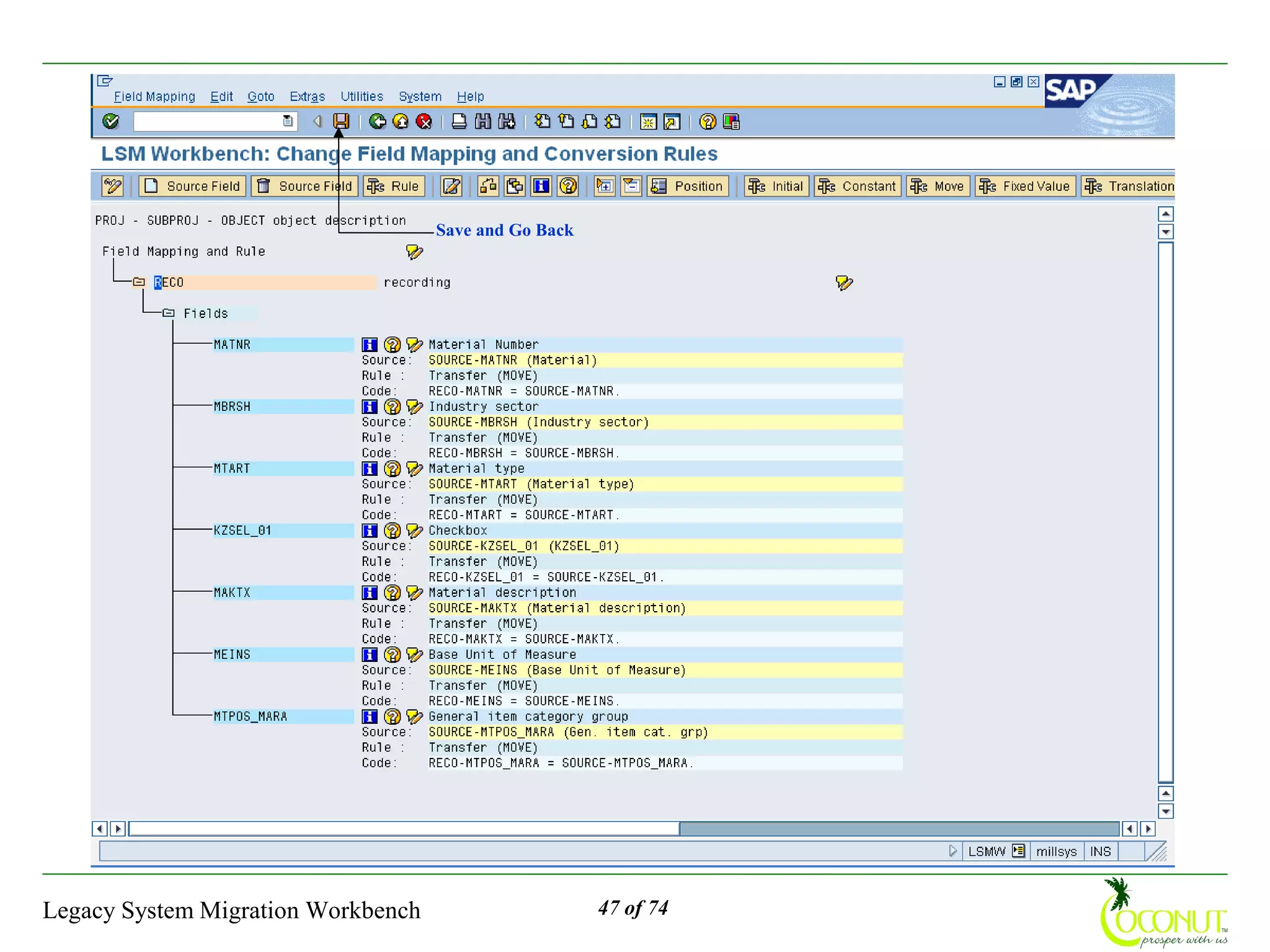Click the Find binoculars icon
This screenshot has width=1270, height=952.
[x=482, y=121]
